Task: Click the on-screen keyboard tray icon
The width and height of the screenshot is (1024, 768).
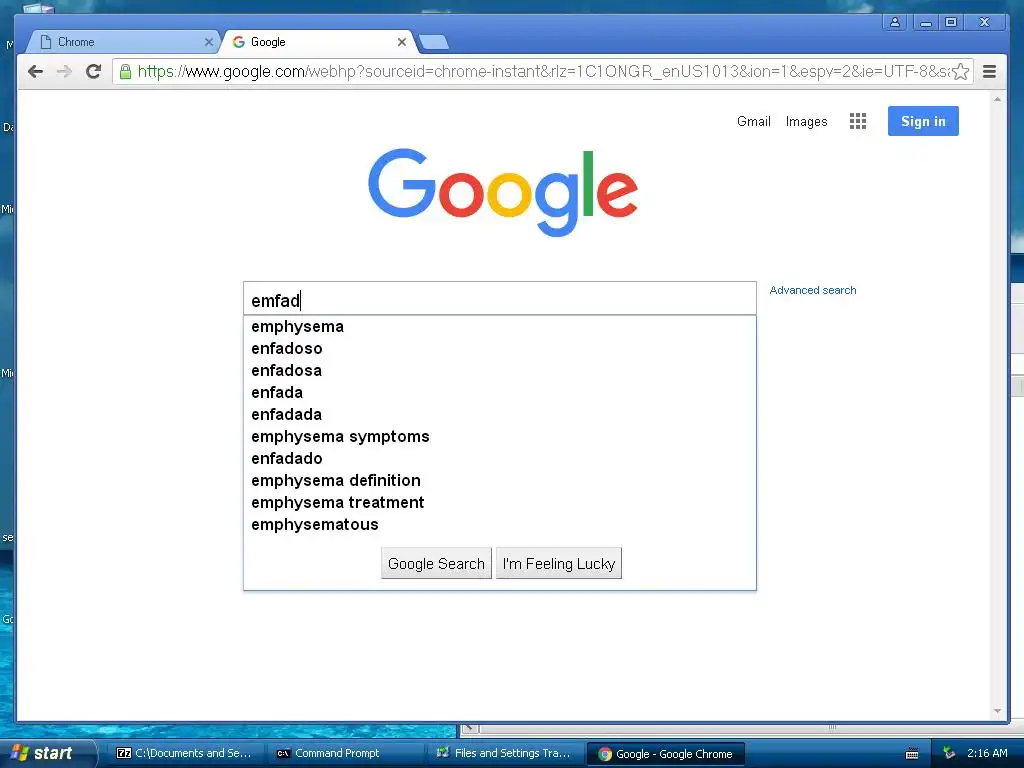Action: [912, 754]
